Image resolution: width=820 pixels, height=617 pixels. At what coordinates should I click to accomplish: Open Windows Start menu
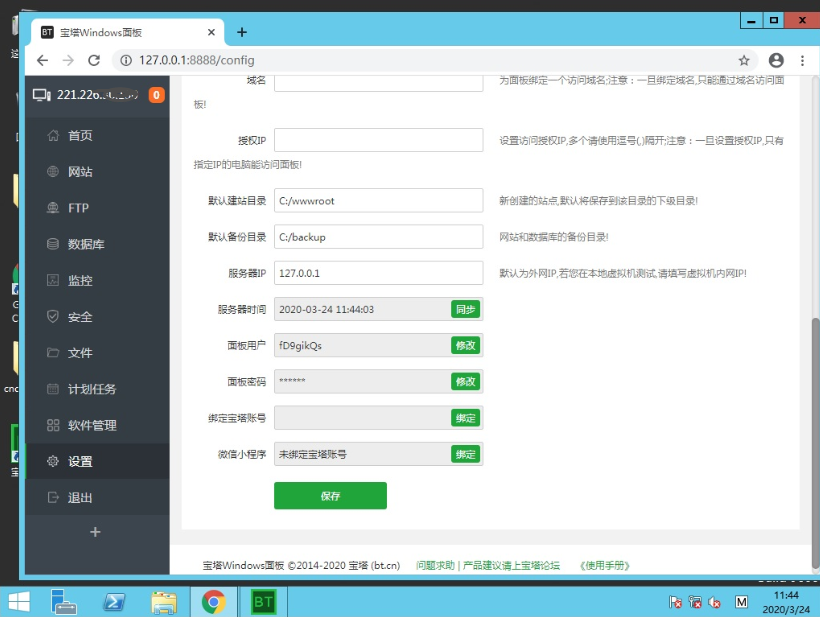pos(19,602)
